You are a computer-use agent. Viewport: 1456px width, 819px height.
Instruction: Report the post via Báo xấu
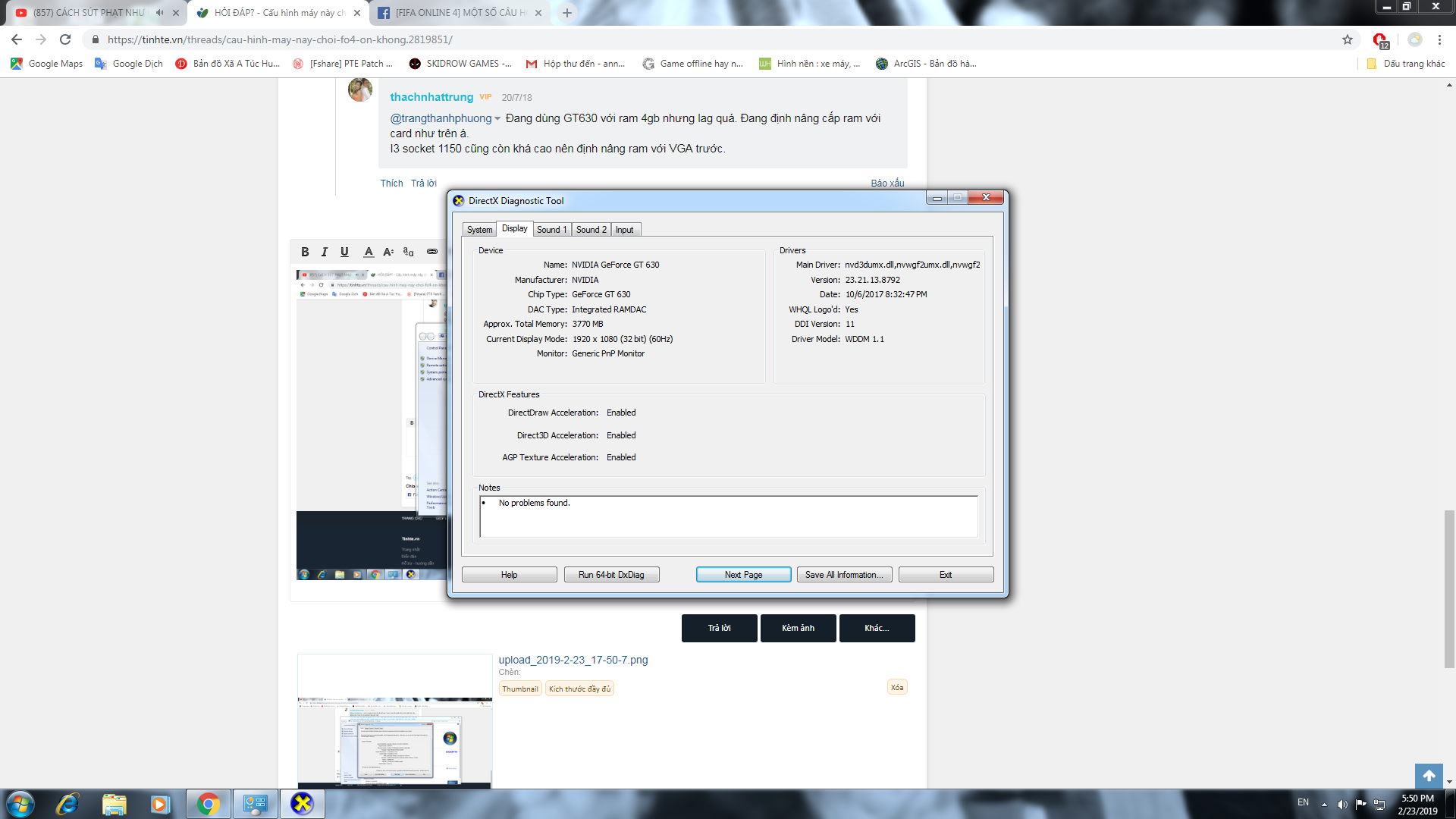pos(887,183)
